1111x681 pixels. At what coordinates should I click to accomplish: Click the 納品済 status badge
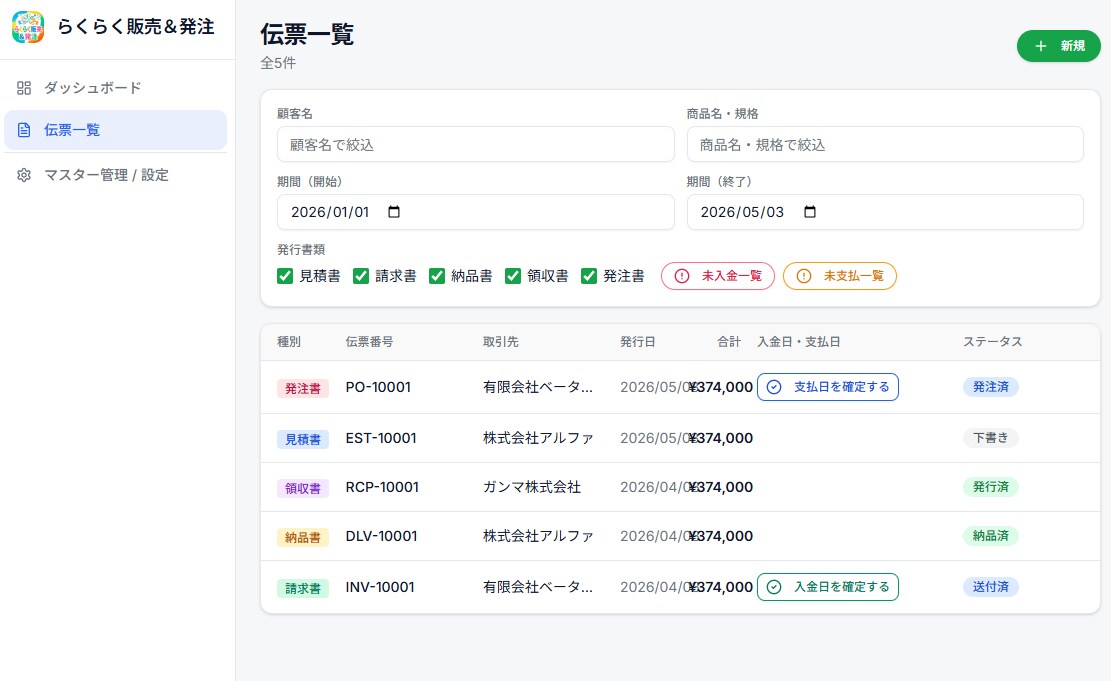tap(991, 536)
